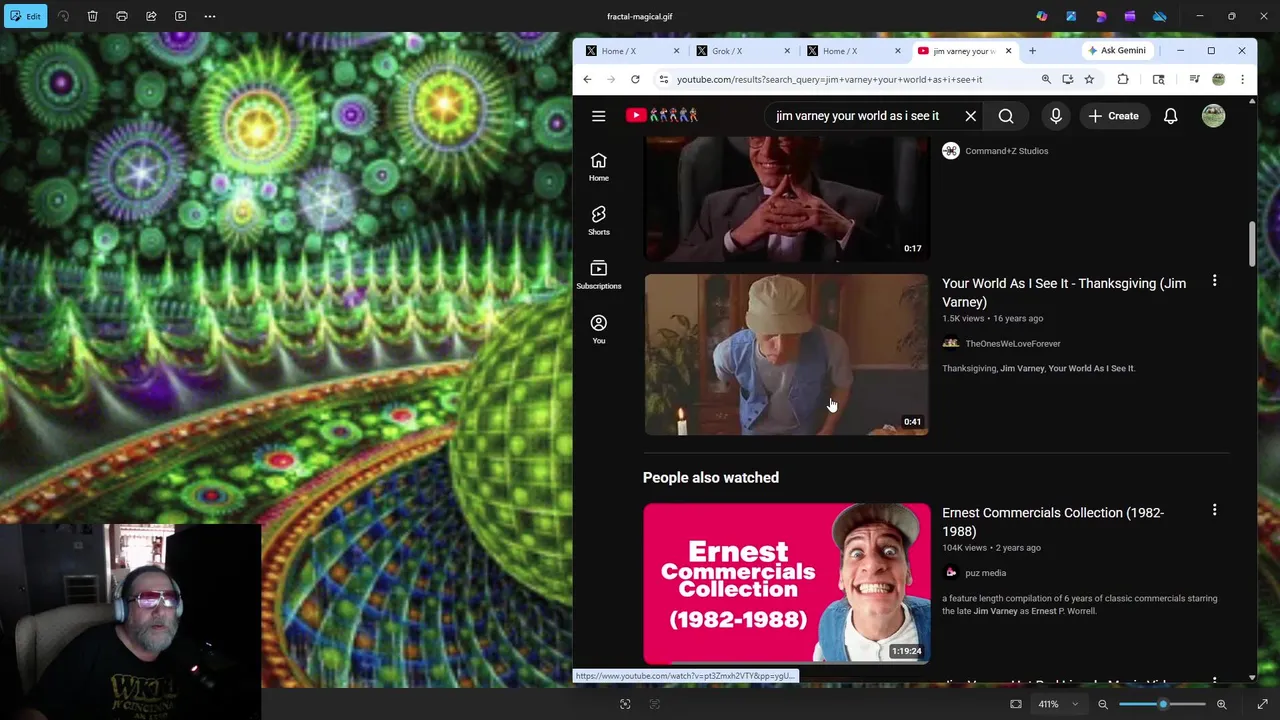Open the media controls icon in Chrome
Image resolution: width=1280 pixels, height=720 pixels.
point(1194,79)
